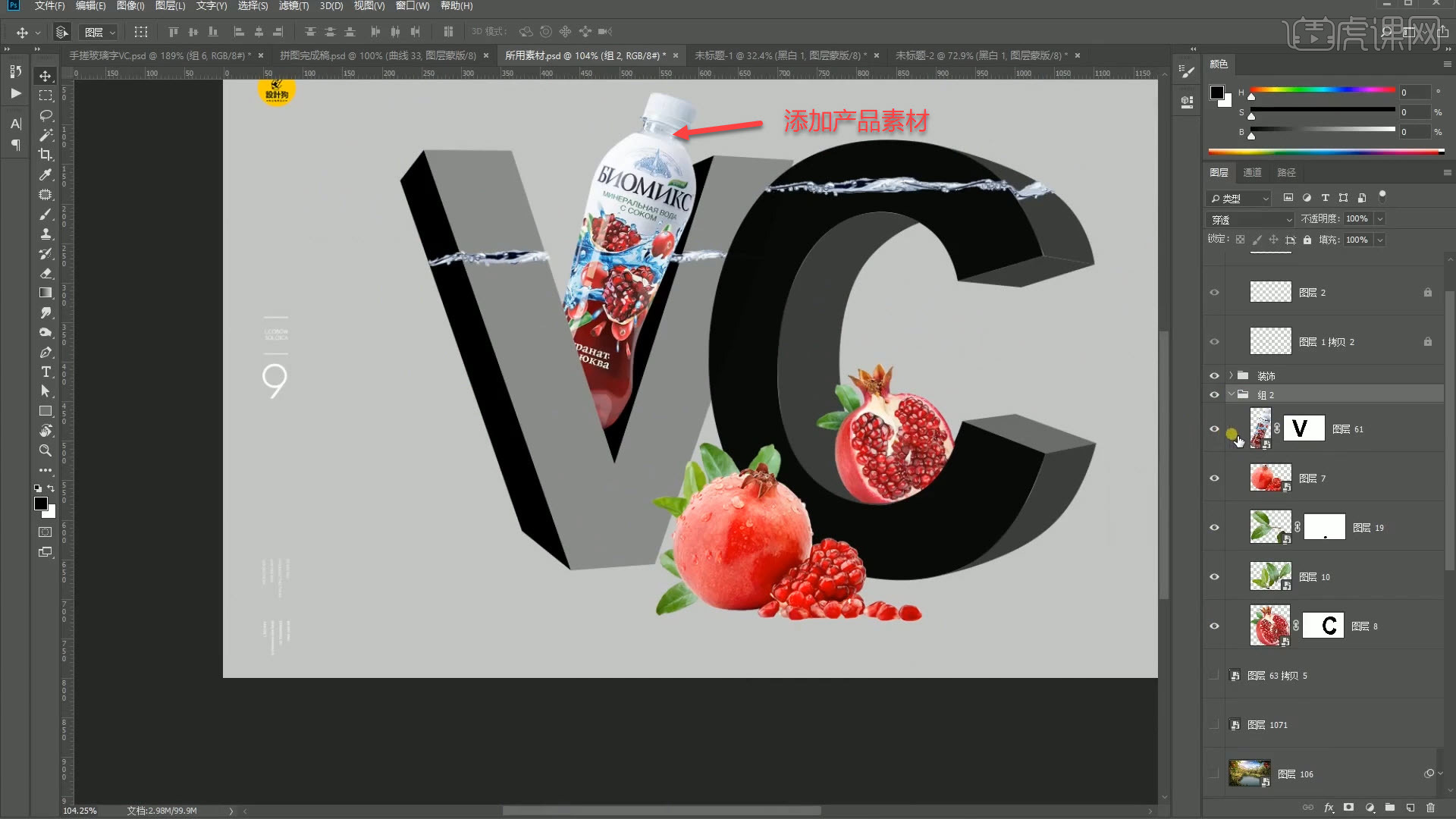
Task: Switch to 手搓玻璃字VC.psd document tab
Action: [159, 55]
